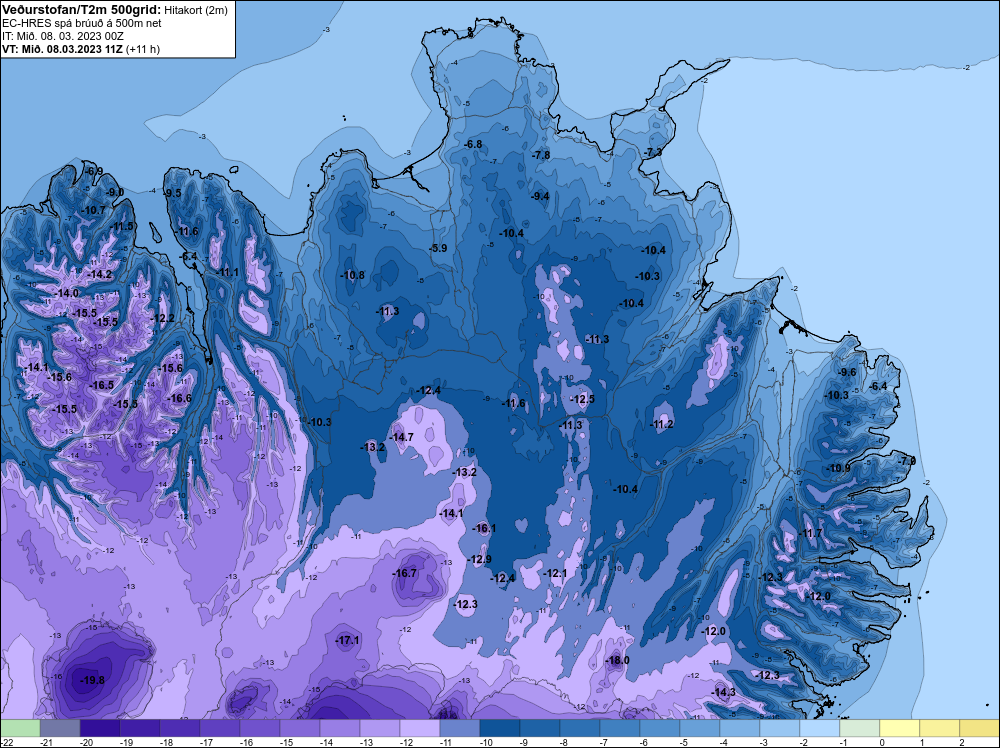Click the temperature value -14.7
Image resolution: width=1000 pixels, height=748 pixels.
402,437
